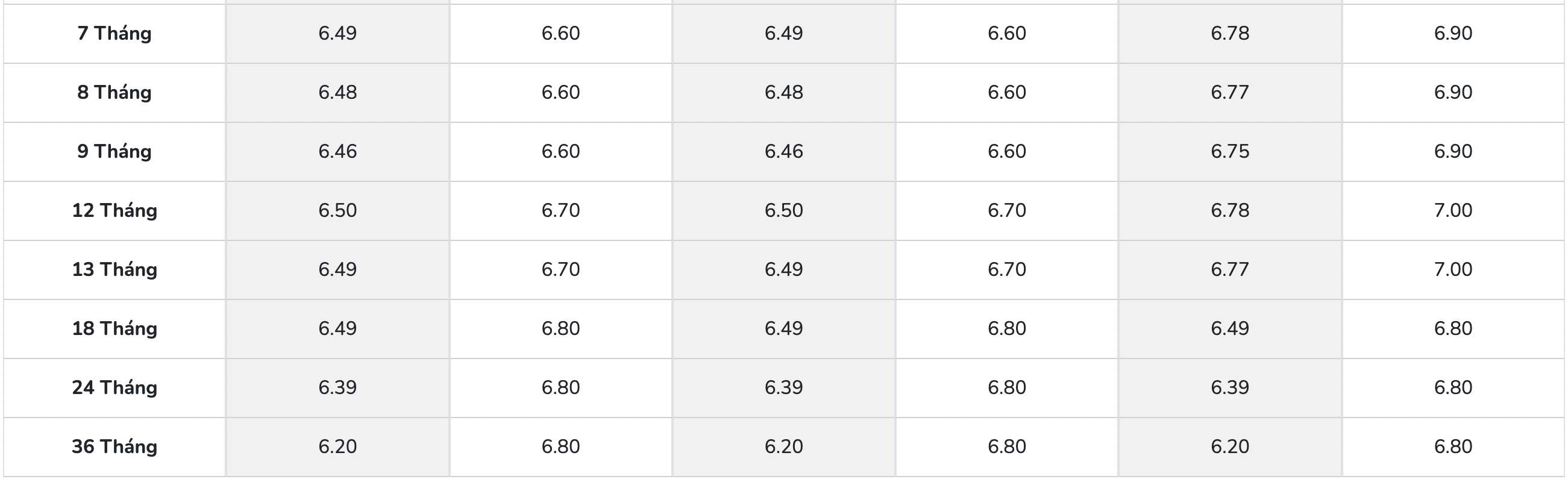
Task: Click the rightmost 6.80 in the 36 Tháng row
Action: pos(1453,446)
